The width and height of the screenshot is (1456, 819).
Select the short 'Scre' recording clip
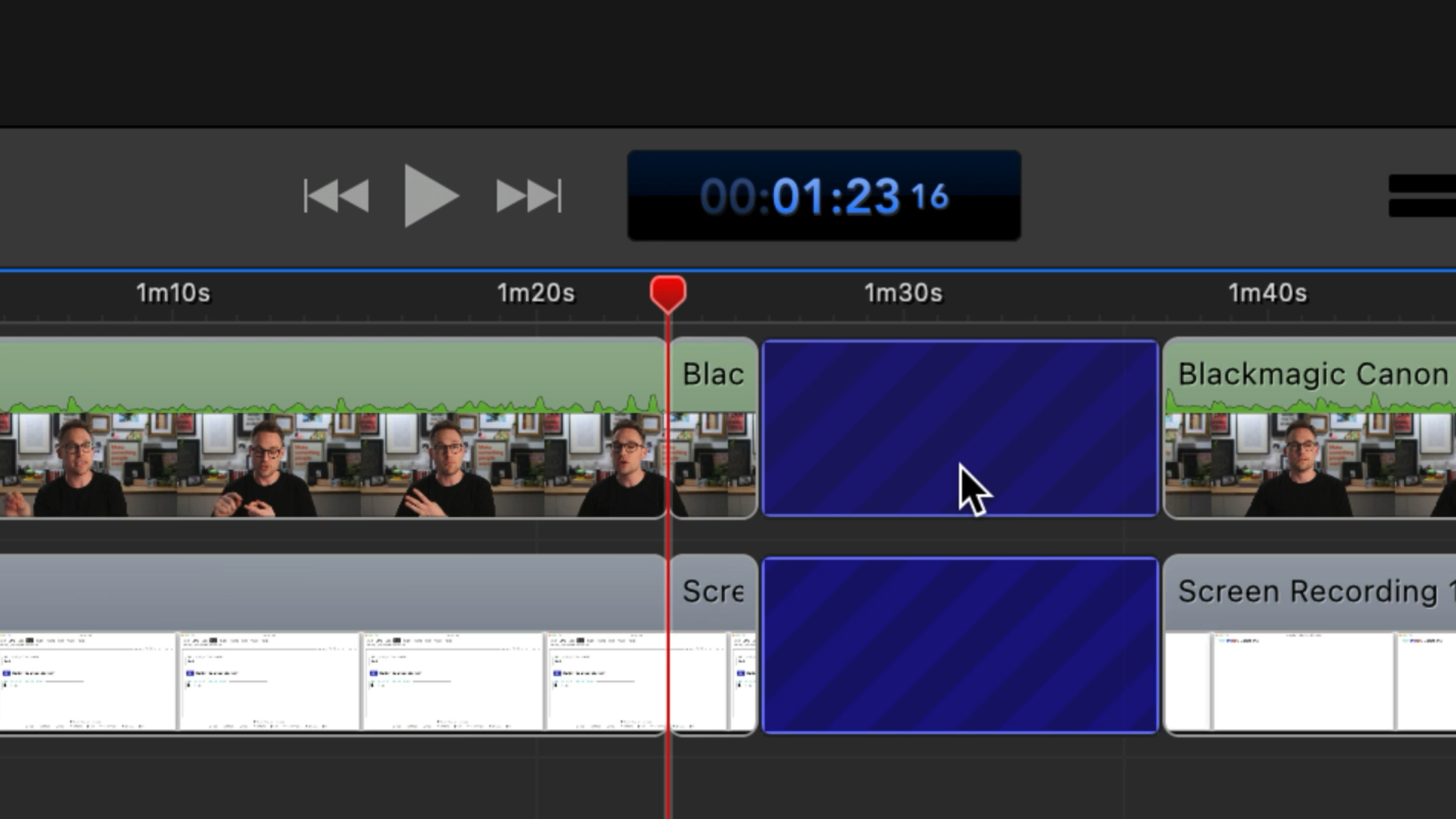pos(713,645)
